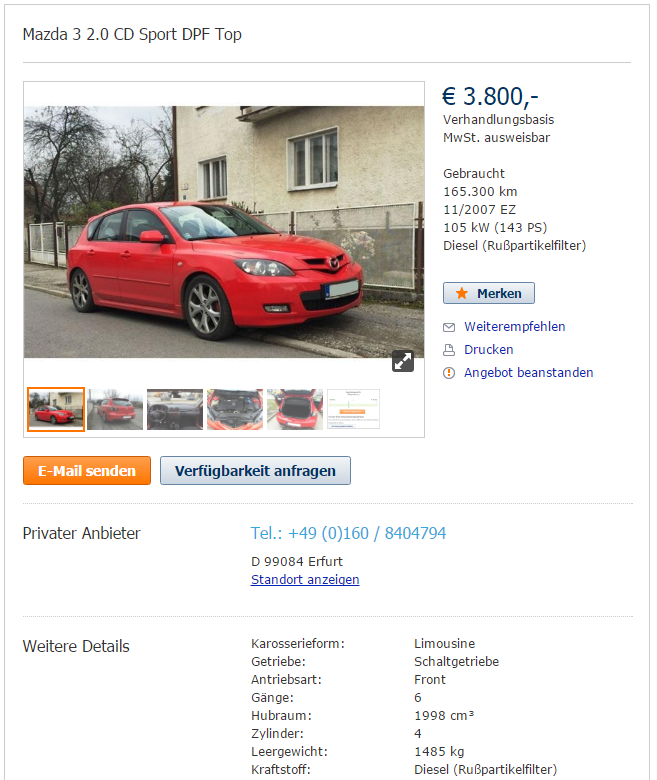This screenshot has height=780, width=657.
Task: Click the printer icon beside Drucken
Action: click(449, 350)
